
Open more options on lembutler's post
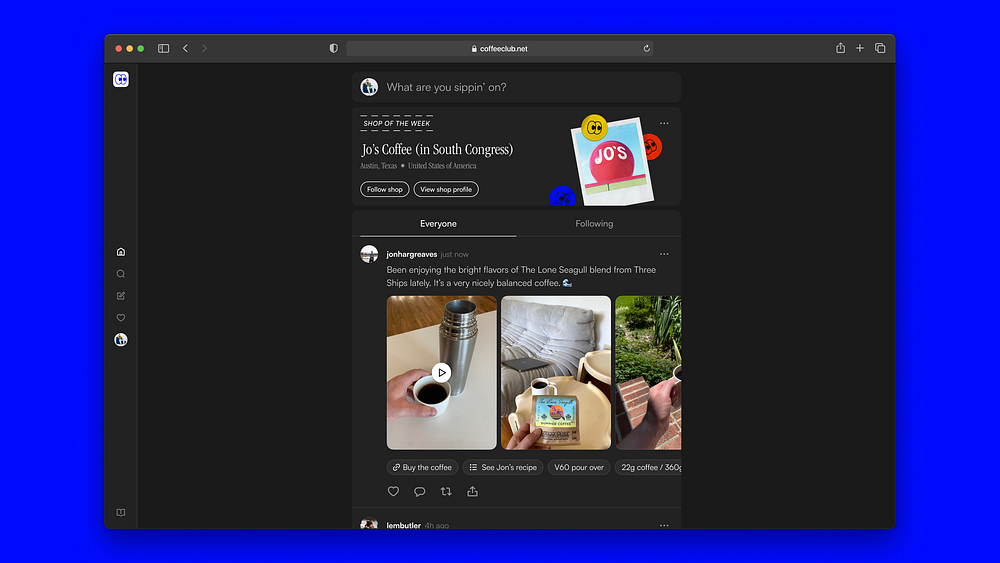[664, 525]
